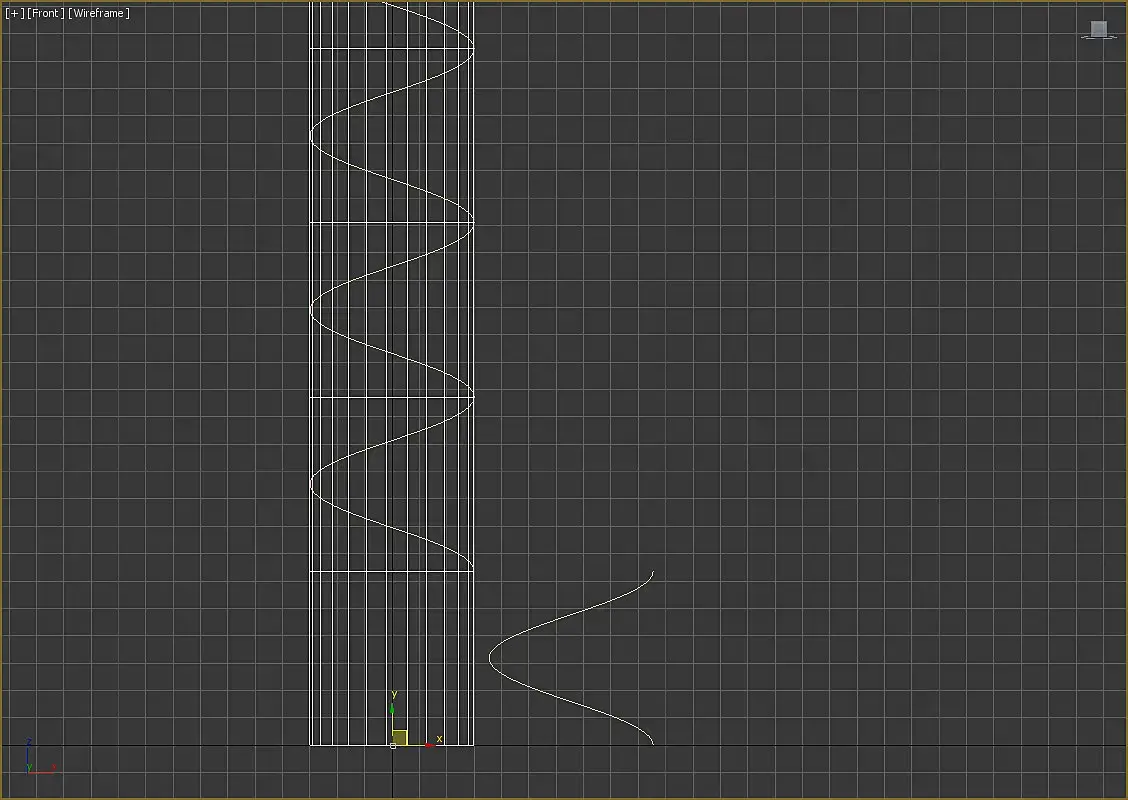Click the red X axis gizmo arrow
Screen dimensions: 1128x800
click(429, 745)
